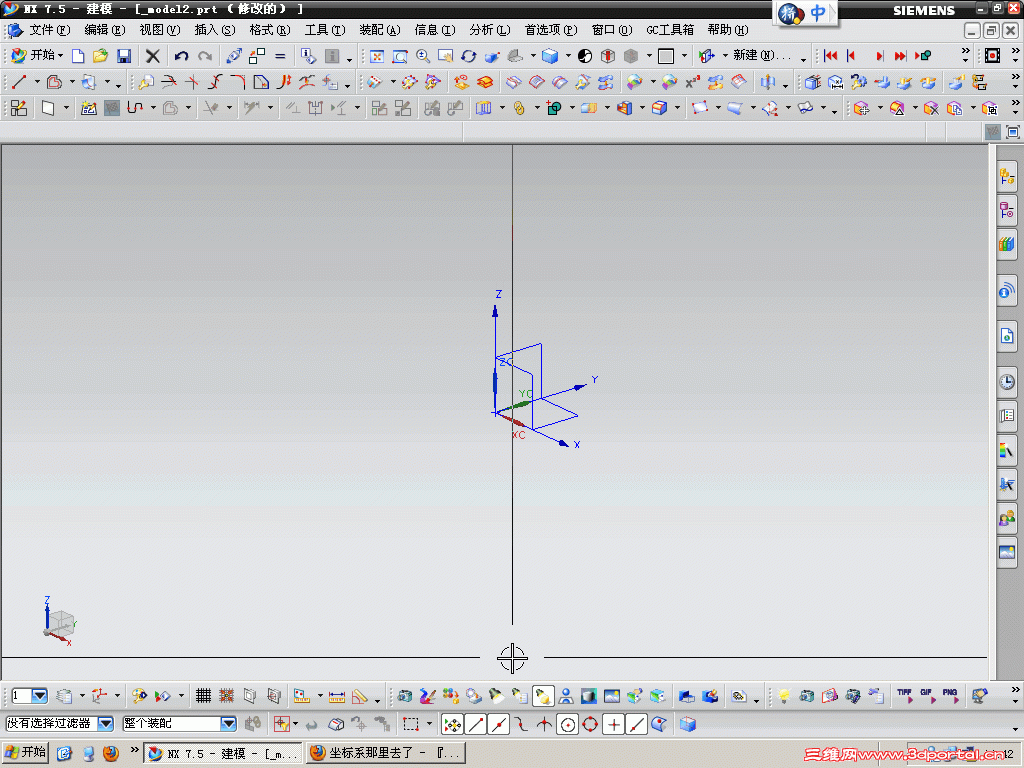Image resolution: width=1024 pixels, height=768 pixels.
Task: Toggle the snap to Existing Point option
Action: point(613,724)
